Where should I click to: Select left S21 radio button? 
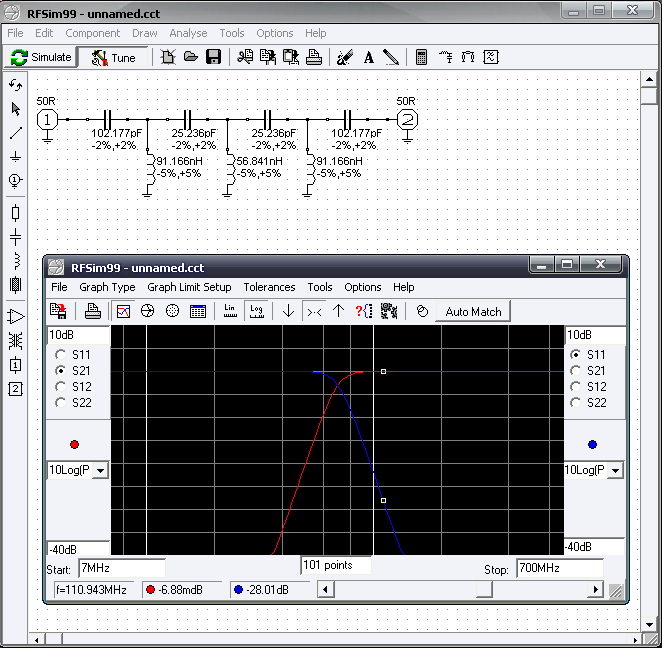(x=61, y=371)
